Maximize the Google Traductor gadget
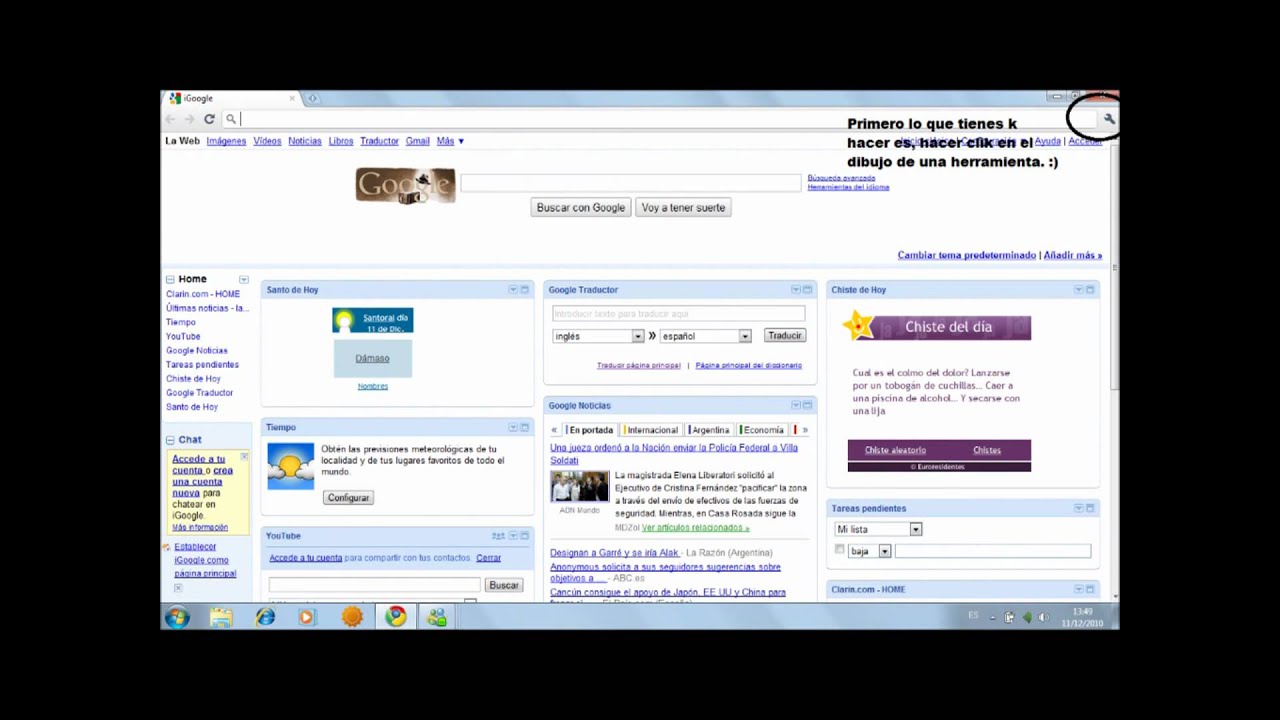 pos(807,290)
